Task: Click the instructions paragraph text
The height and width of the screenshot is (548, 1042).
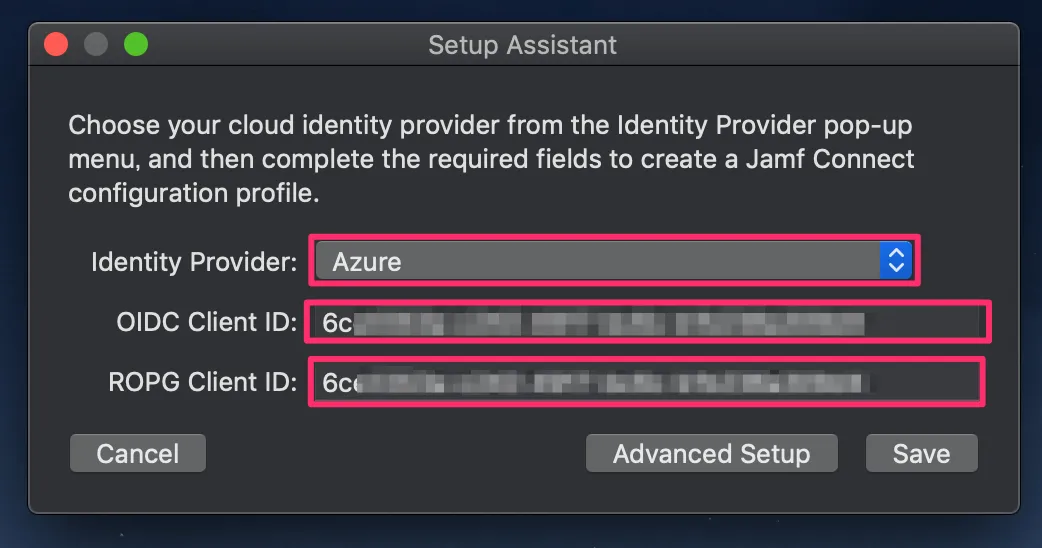Action: [x=490, y=160]
